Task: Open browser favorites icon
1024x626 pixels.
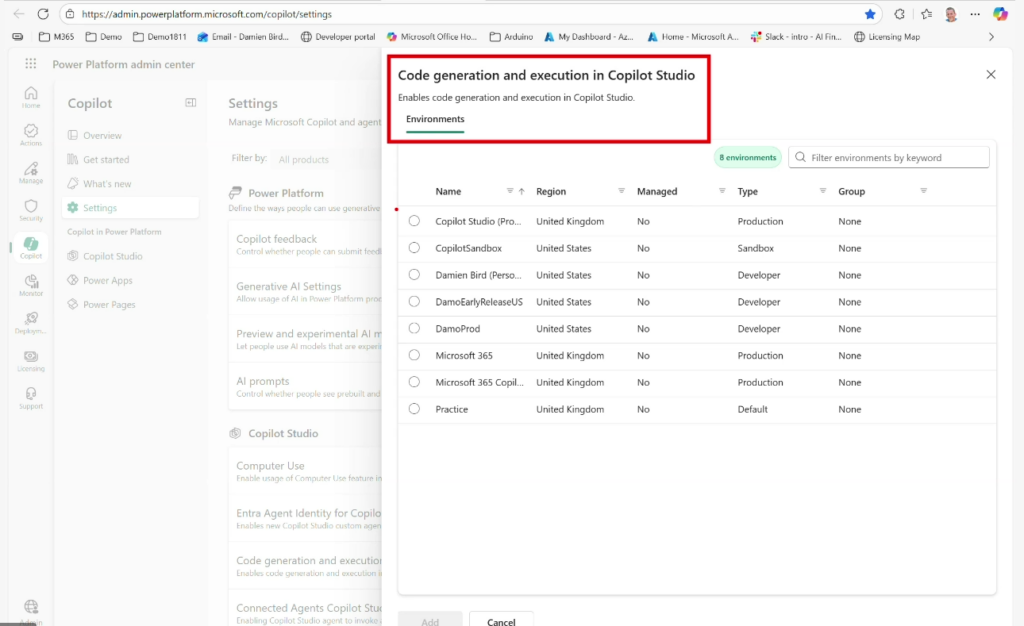Action: coord(926,14)
